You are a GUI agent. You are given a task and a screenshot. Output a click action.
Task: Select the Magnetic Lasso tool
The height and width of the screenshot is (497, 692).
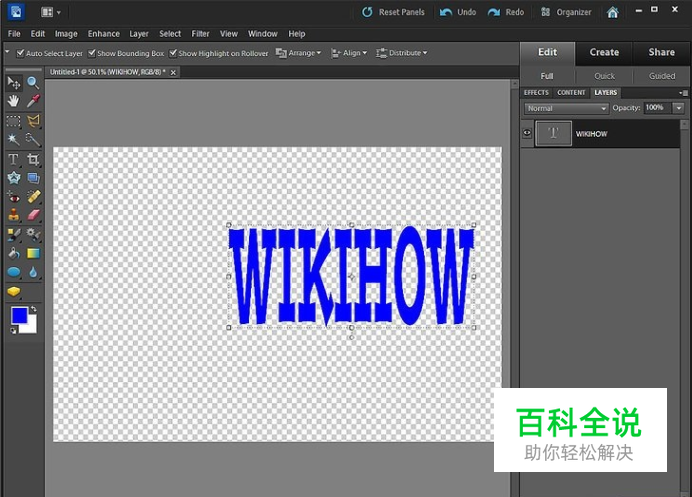(33, 120)
